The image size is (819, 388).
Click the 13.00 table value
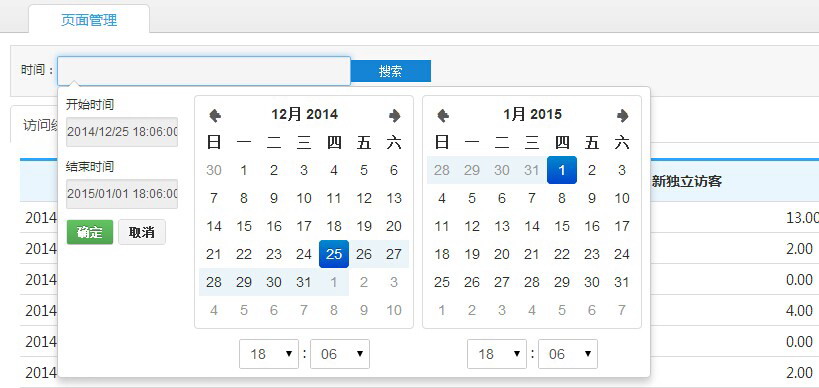click(802, 218)
